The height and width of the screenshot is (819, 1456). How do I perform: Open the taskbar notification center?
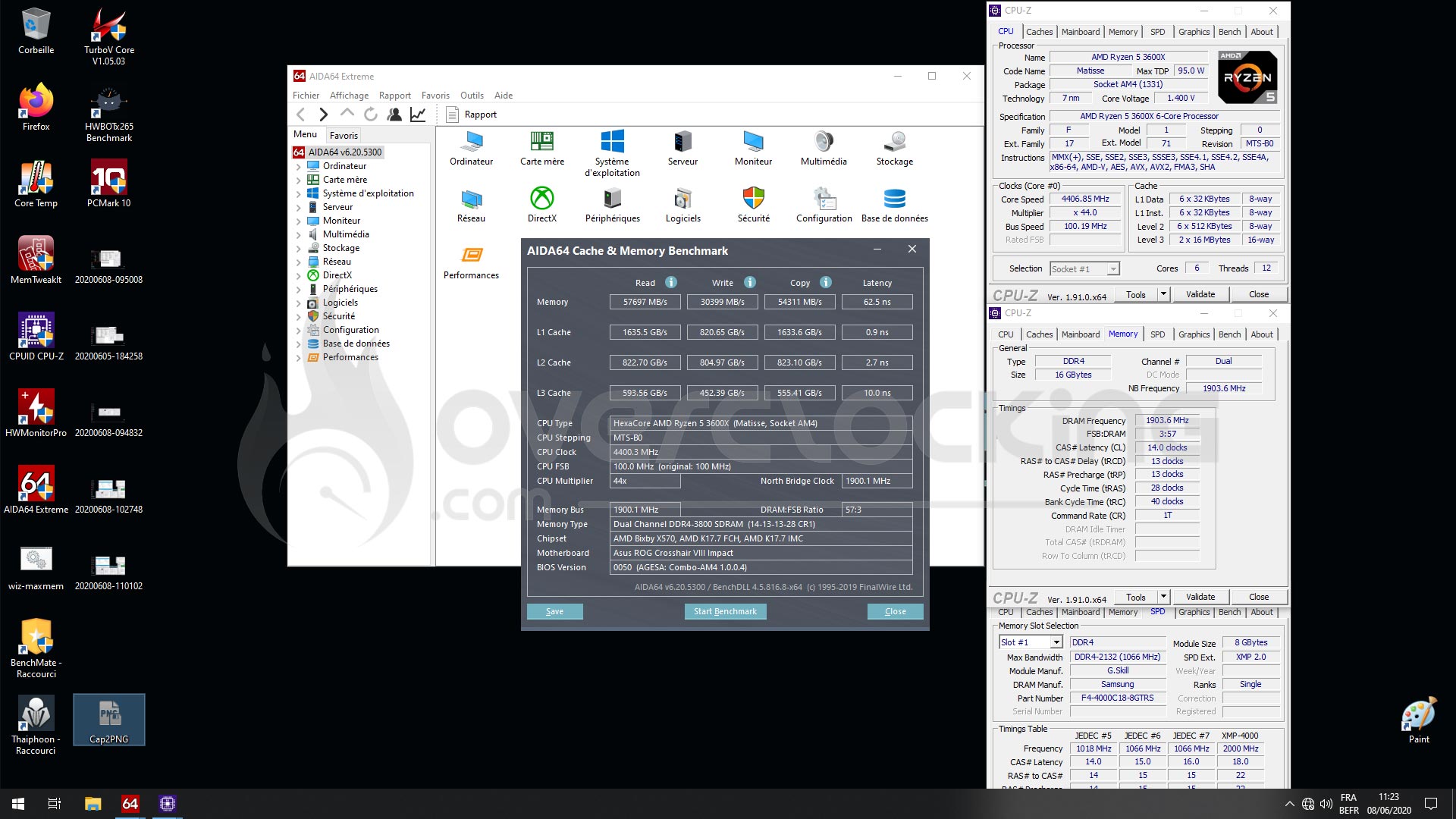pyautogui.click(x=1431, y=804)
